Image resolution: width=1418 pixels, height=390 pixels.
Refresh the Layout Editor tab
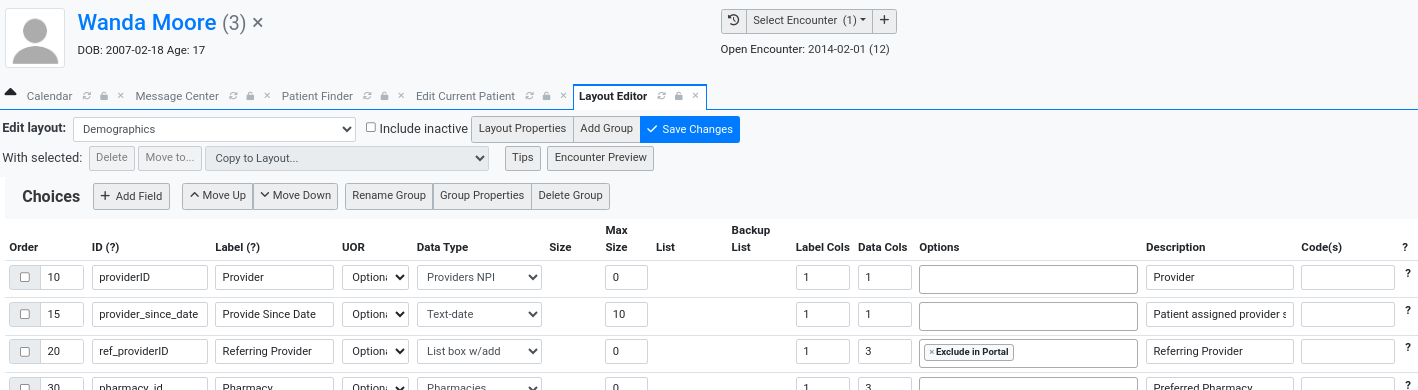tap(662, 97)
